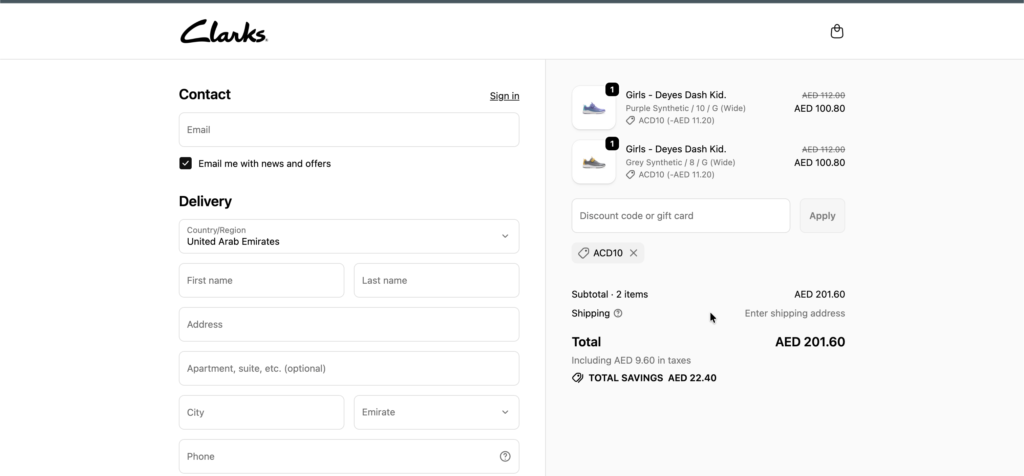Click the Delivery heading
This screenshot has height=476, width=1024.
pos(205,202)
